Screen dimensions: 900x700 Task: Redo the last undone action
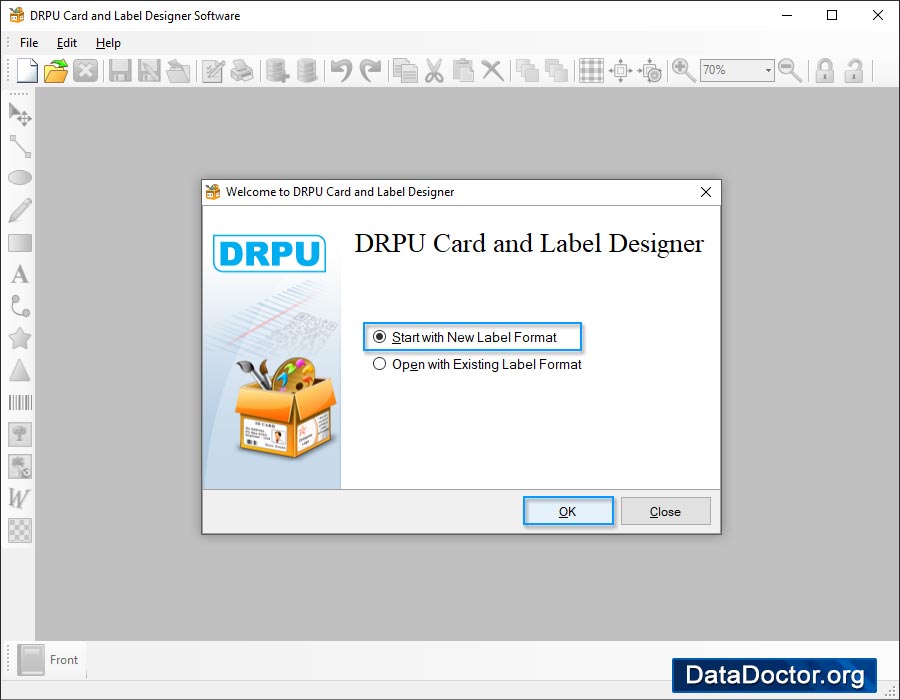click(x=370, y=71)
